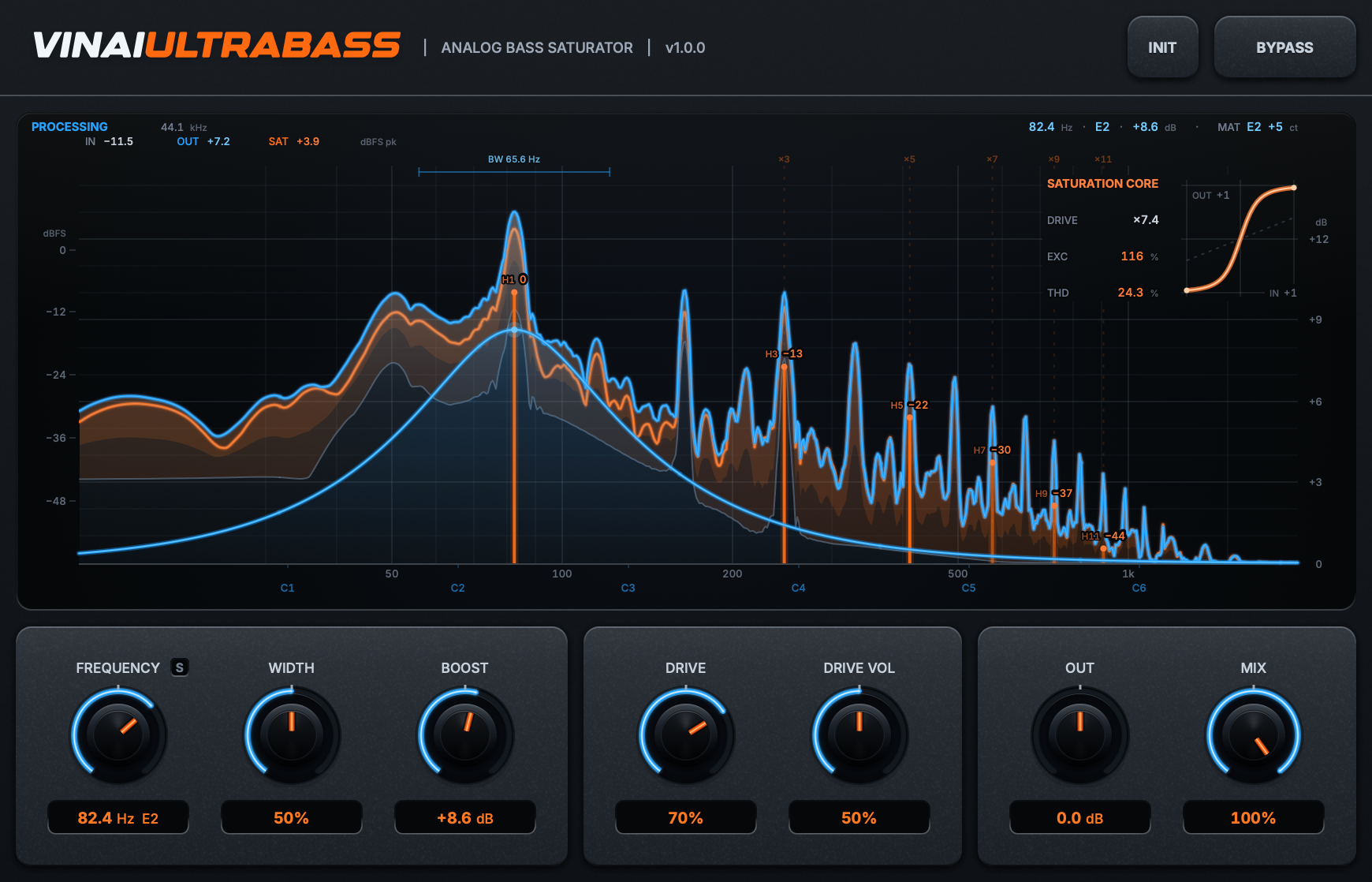Screen dimensions: 1372x882
Task: Click the H7 −30 harmonic marker
Action: 992,450
